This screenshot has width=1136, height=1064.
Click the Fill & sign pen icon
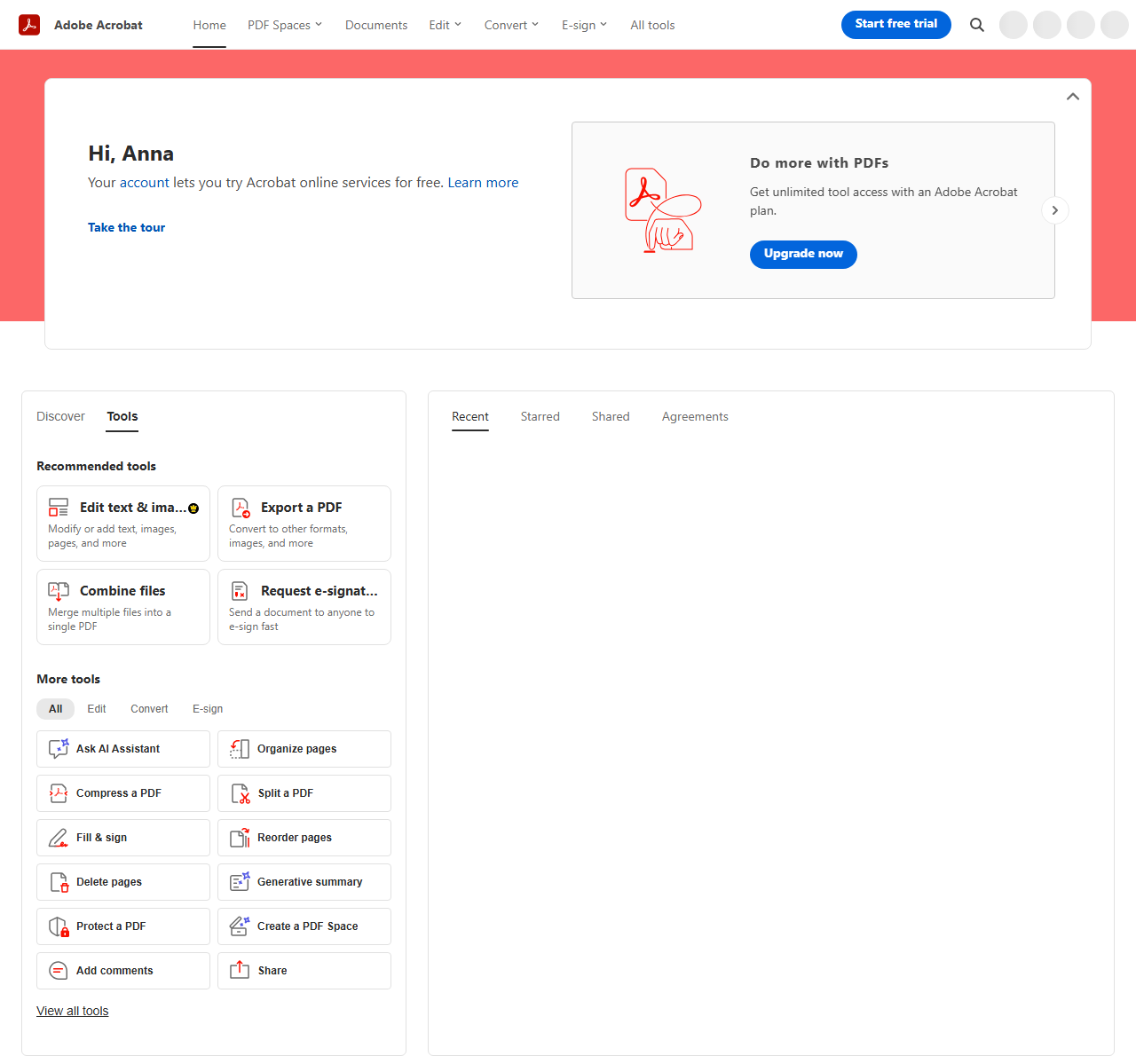point(59,838)
